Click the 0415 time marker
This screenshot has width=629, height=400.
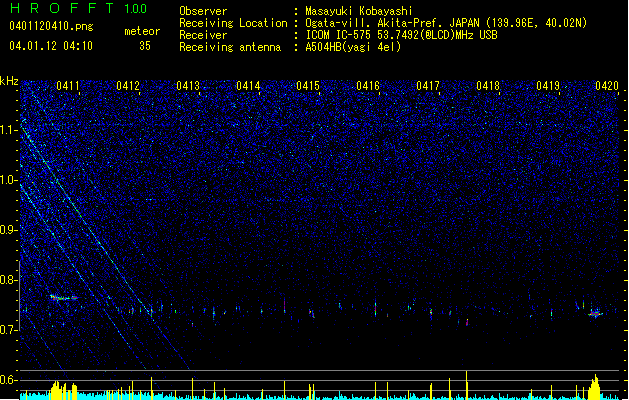[x=308, y=86]
